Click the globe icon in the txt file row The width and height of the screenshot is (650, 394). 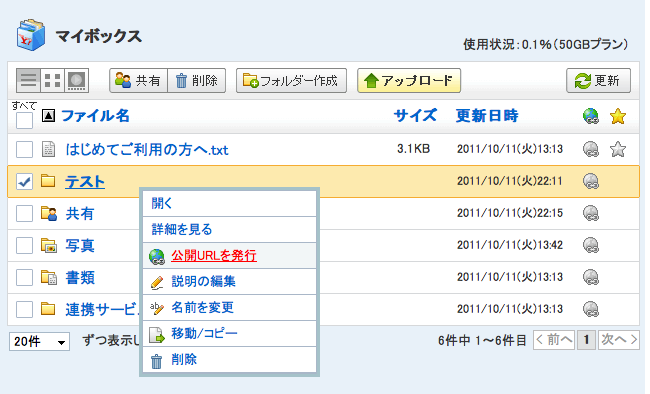pos(591,149)
